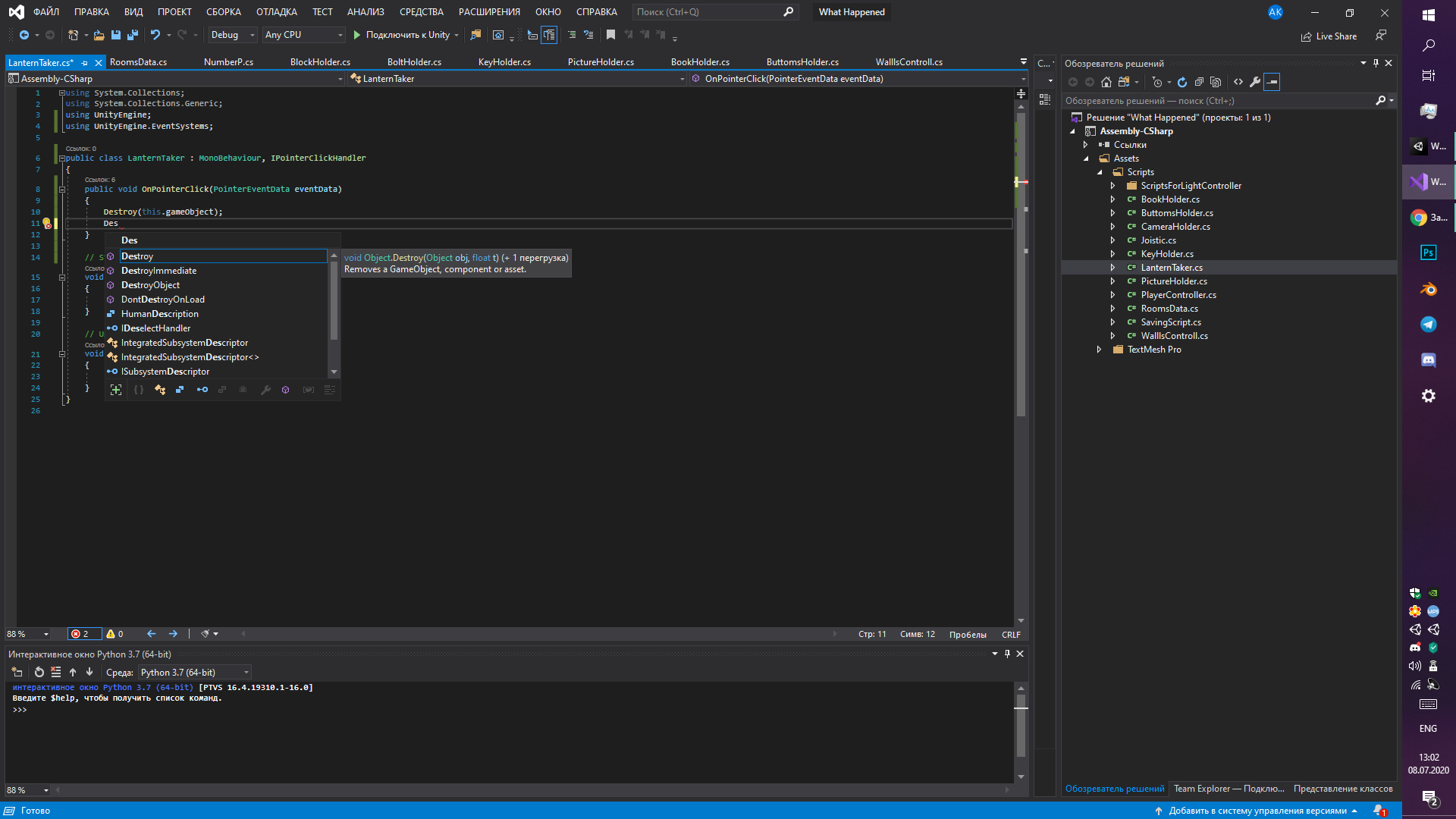Open Properties wrench icon in Solution Explorer
1456x819 pixels.
click(1255, 82)
